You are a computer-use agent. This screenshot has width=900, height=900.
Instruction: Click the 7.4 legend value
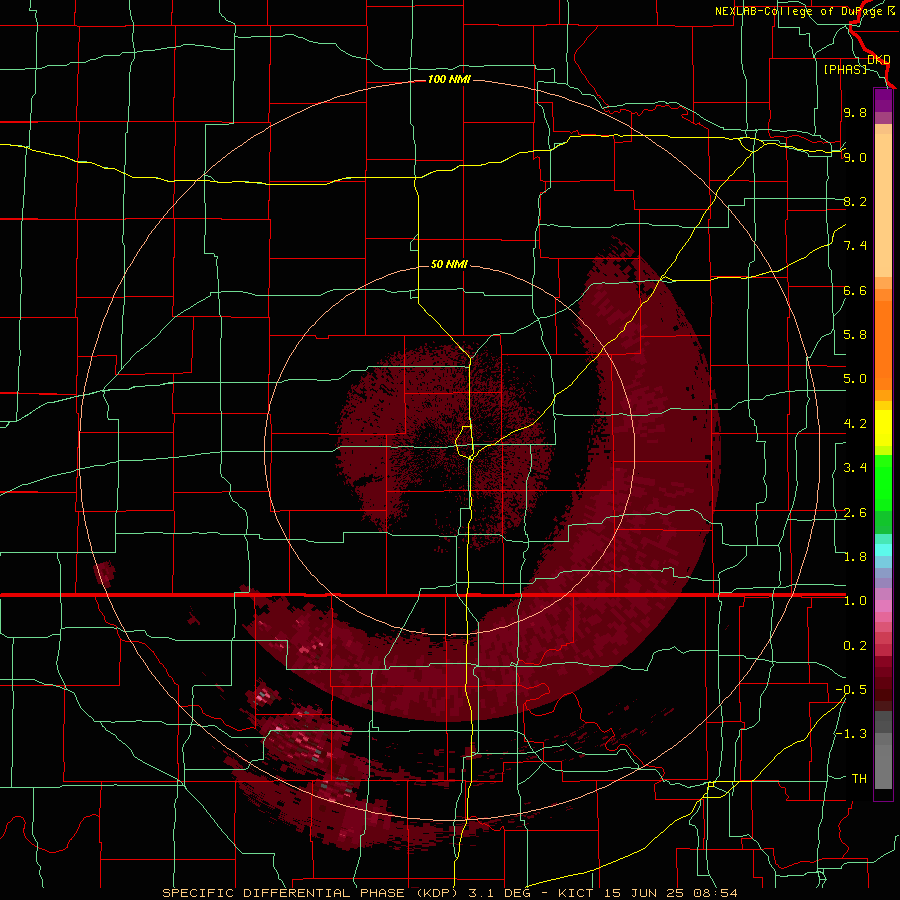tap(855, 246)
